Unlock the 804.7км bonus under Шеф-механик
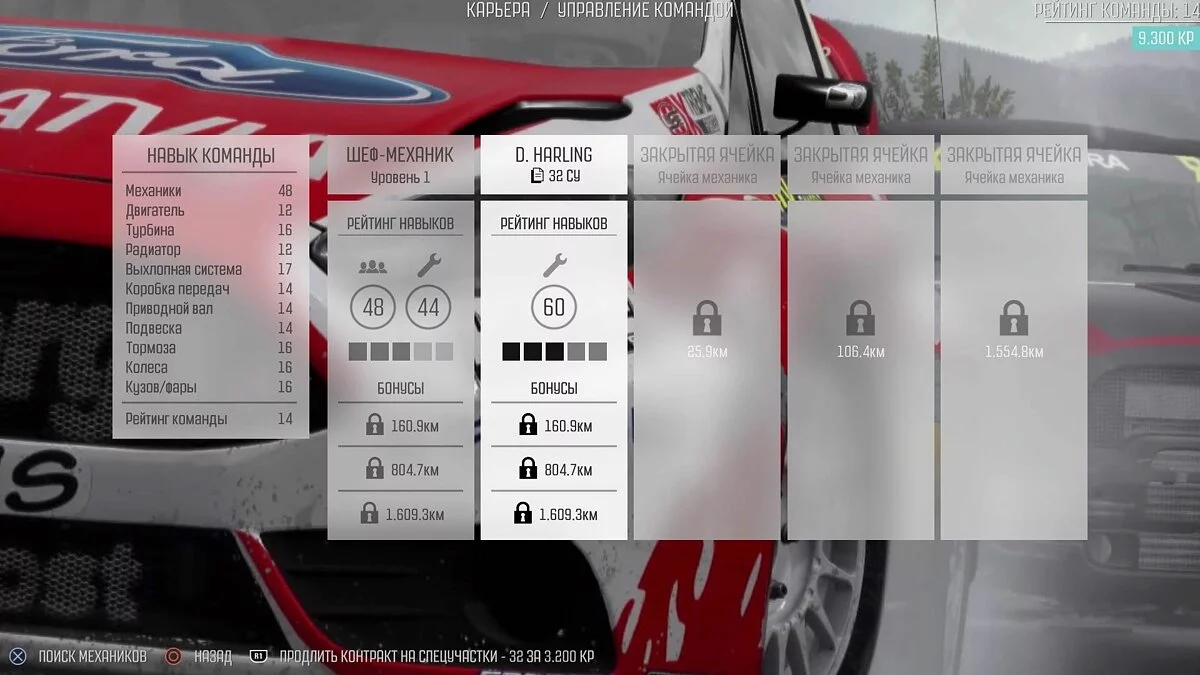1200x675 pixels. (373, 468)
